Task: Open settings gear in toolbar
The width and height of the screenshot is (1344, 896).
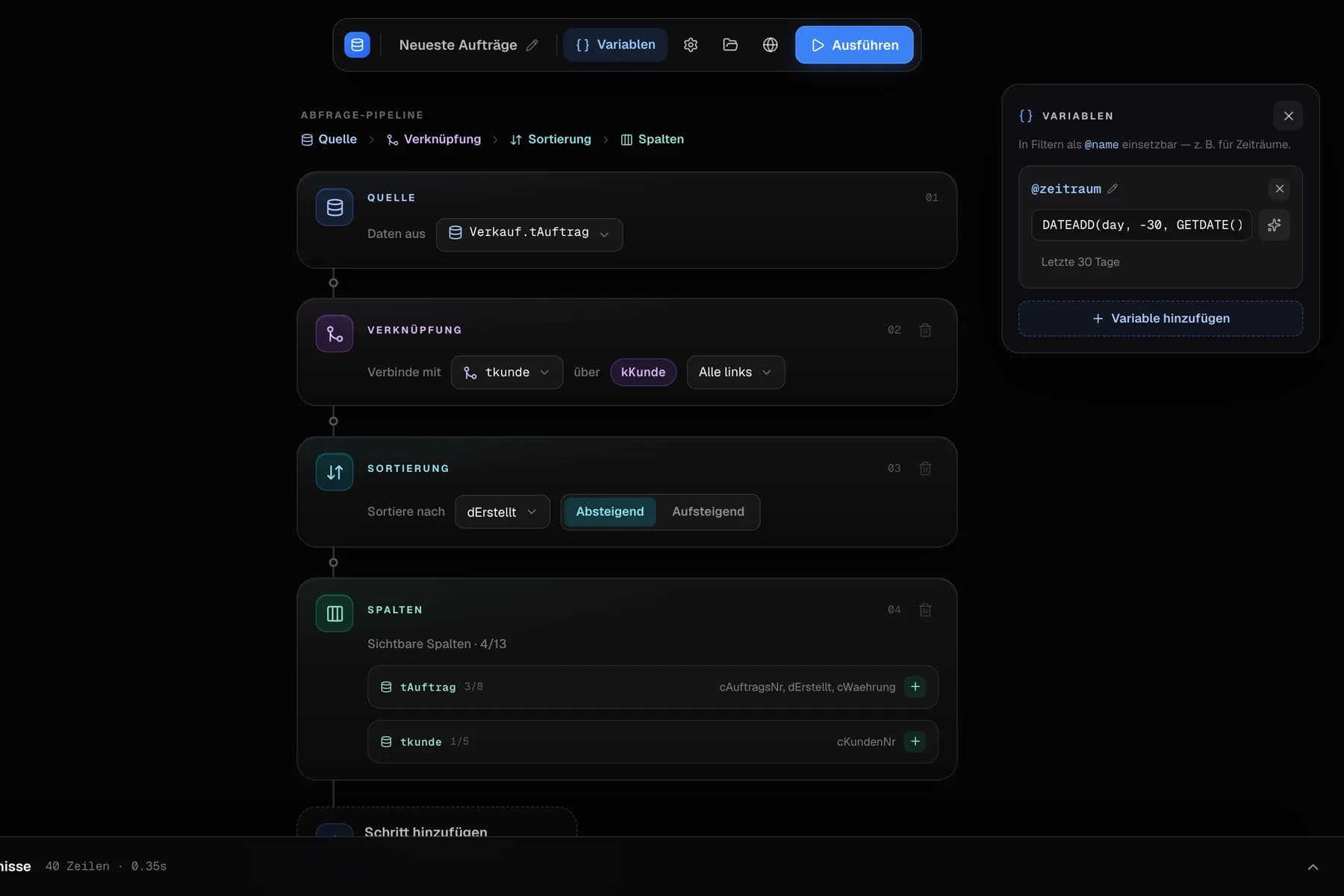Action: coord(691,45)
